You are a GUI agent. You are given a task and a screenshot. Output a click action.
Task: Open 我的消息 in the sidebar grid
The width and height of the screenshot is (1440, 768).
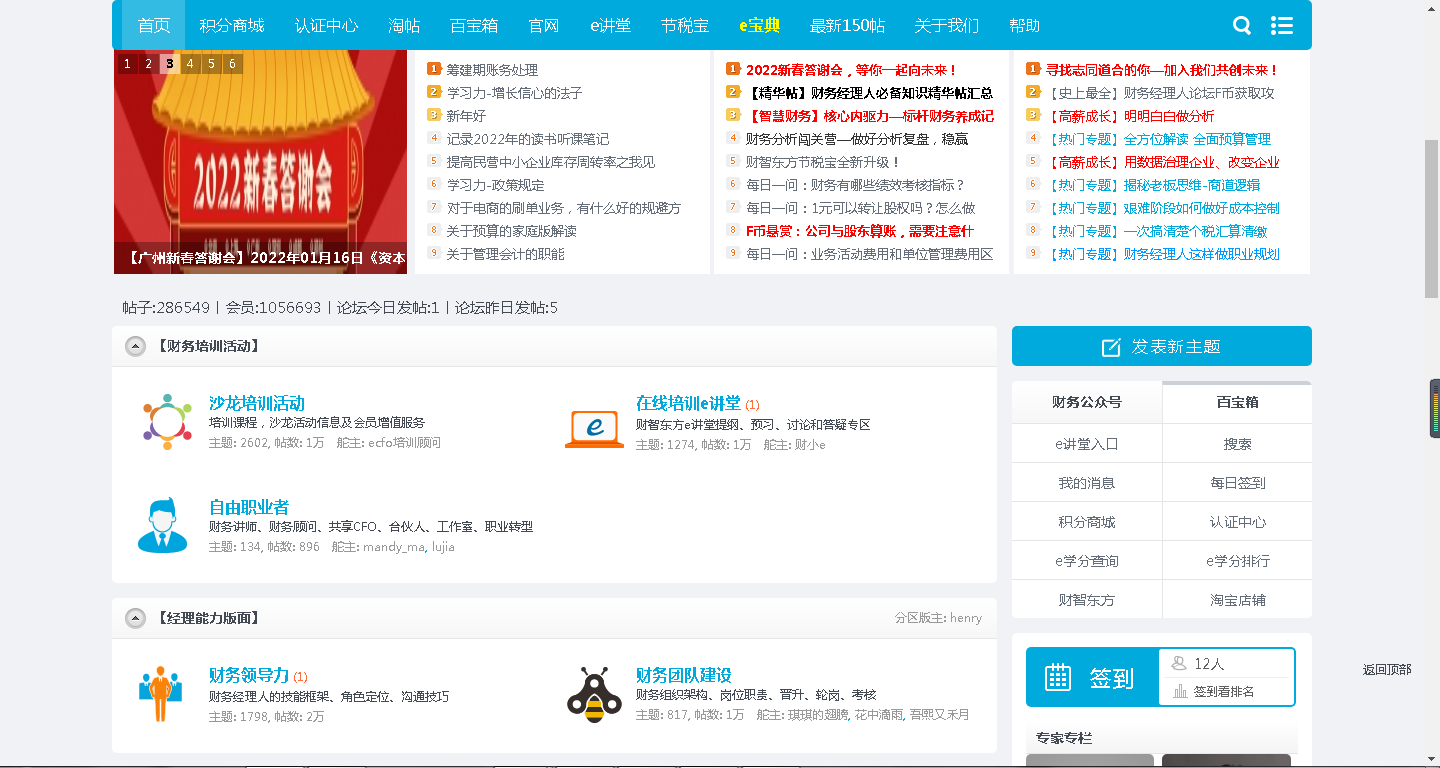(1087, 482)
